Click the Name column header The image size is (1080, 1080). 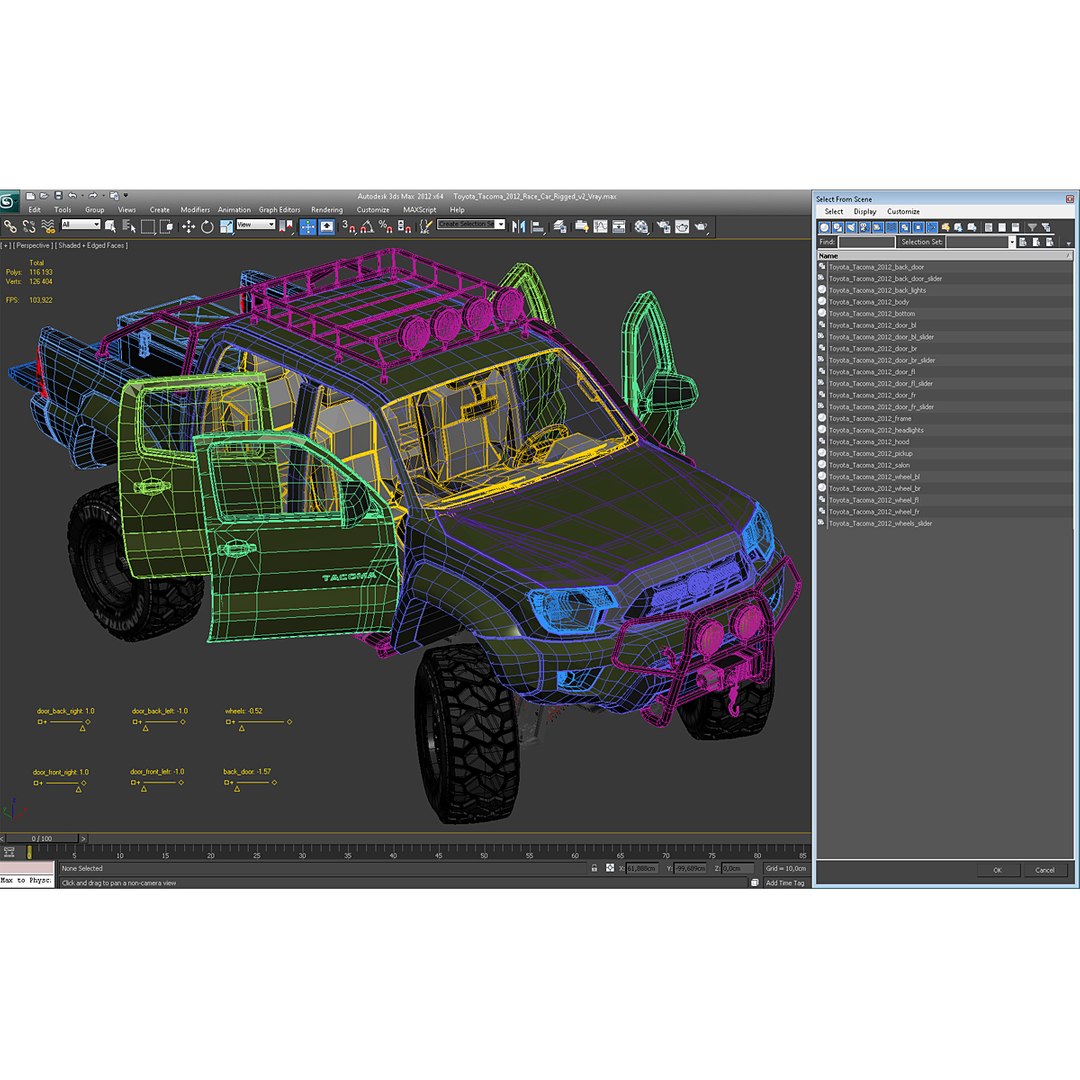click(x=944, y=256)
